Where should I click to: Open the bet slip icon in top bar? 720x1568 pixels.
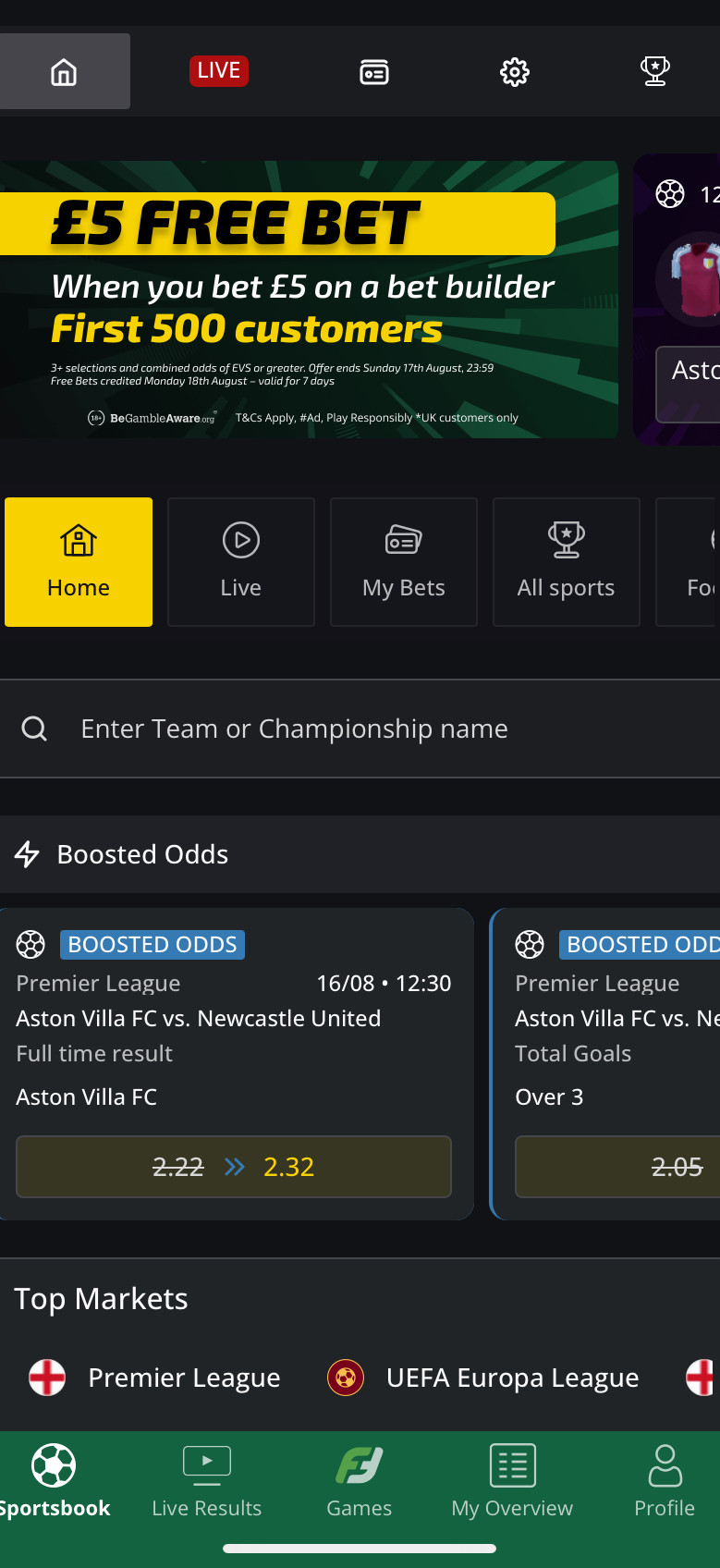point(374,72)
